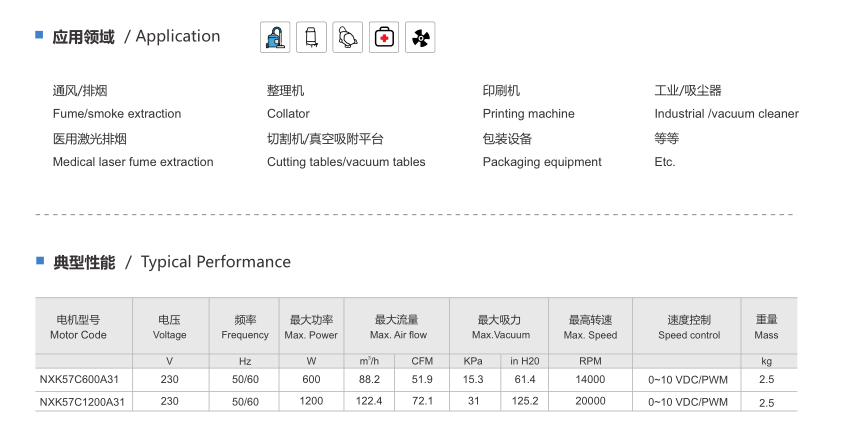Click the Printing machine label
852x444 pixels.
pos(528,114)
